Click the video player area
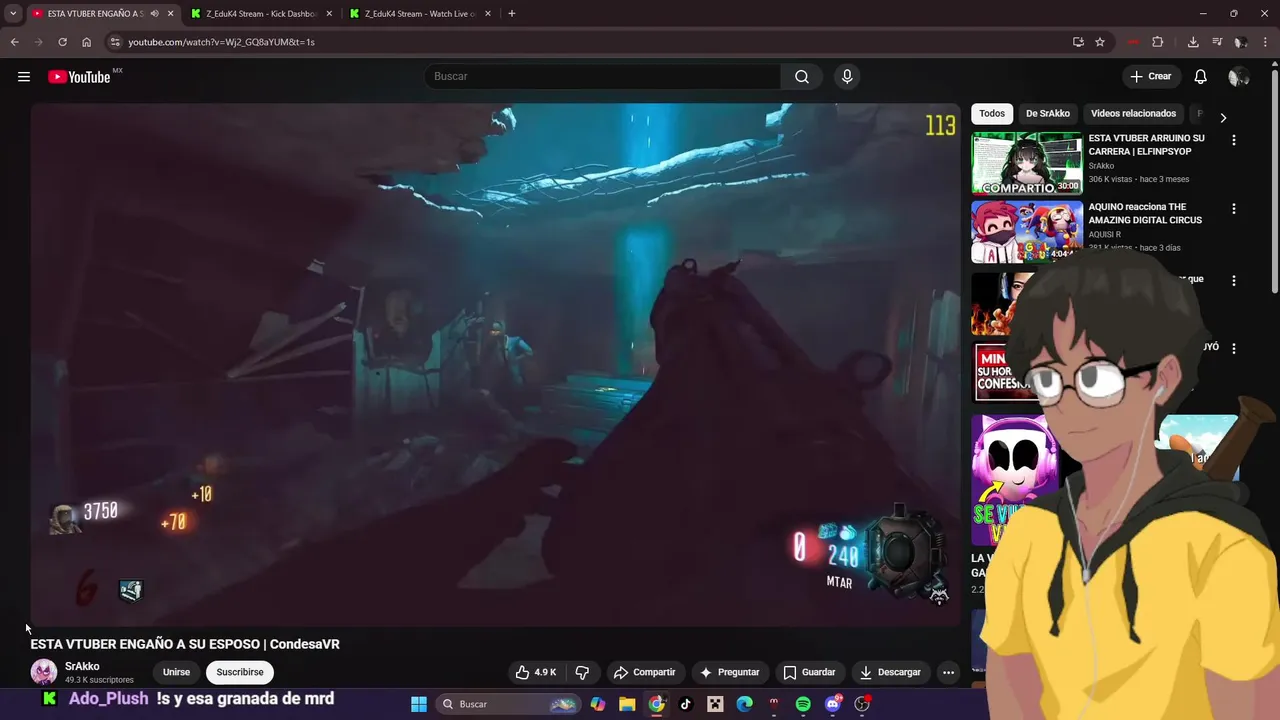This screenshot has width=1280, height=720. (496, 365)
